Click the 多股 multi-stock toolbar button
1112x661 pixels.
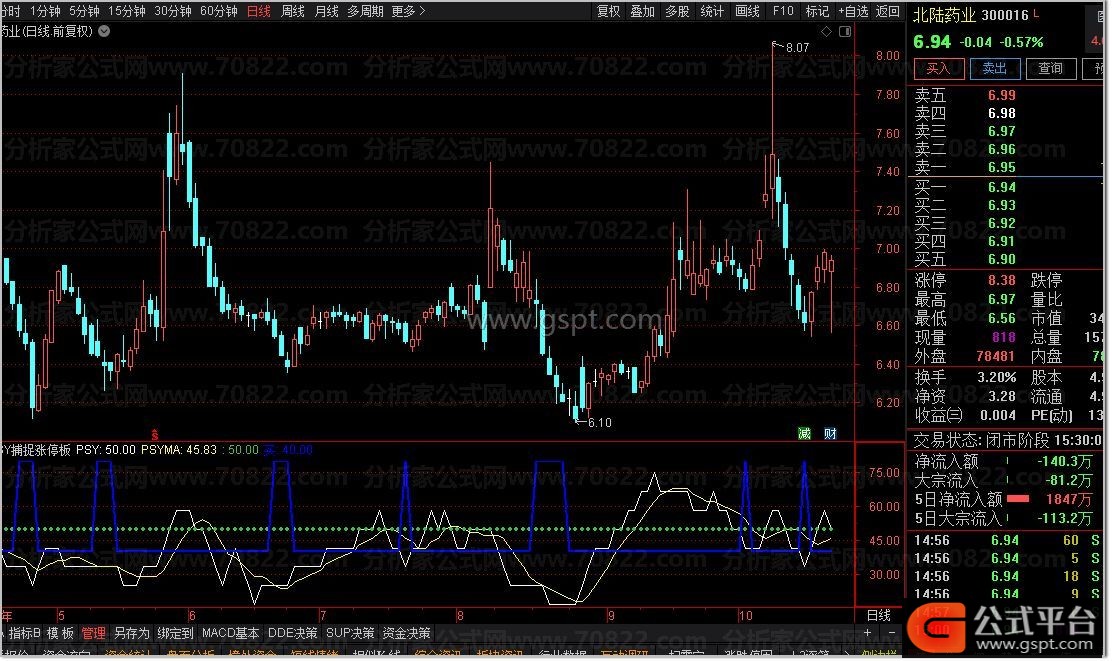click(677, 11)
